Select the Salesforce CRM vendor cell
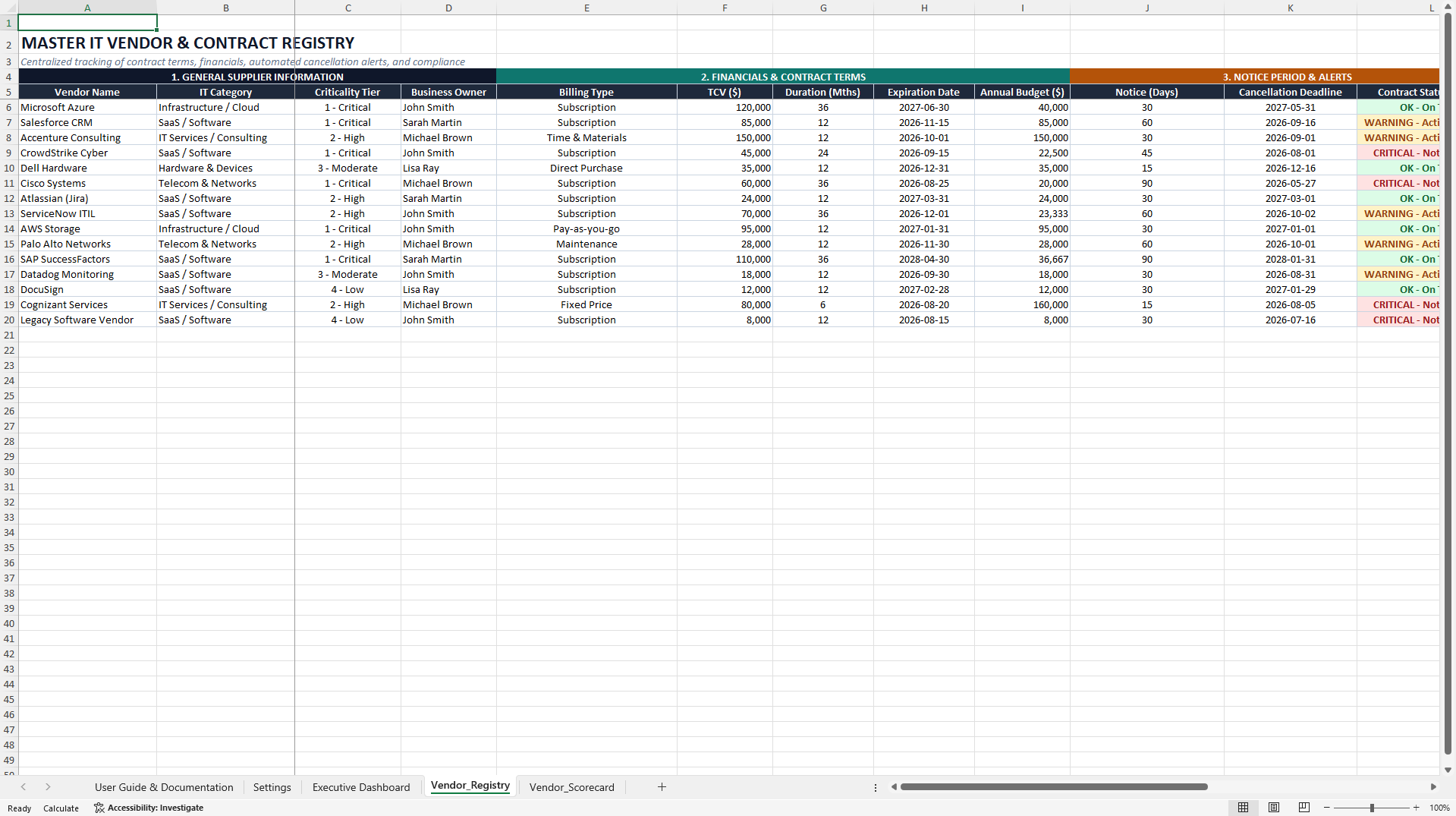 coord(87,122)
